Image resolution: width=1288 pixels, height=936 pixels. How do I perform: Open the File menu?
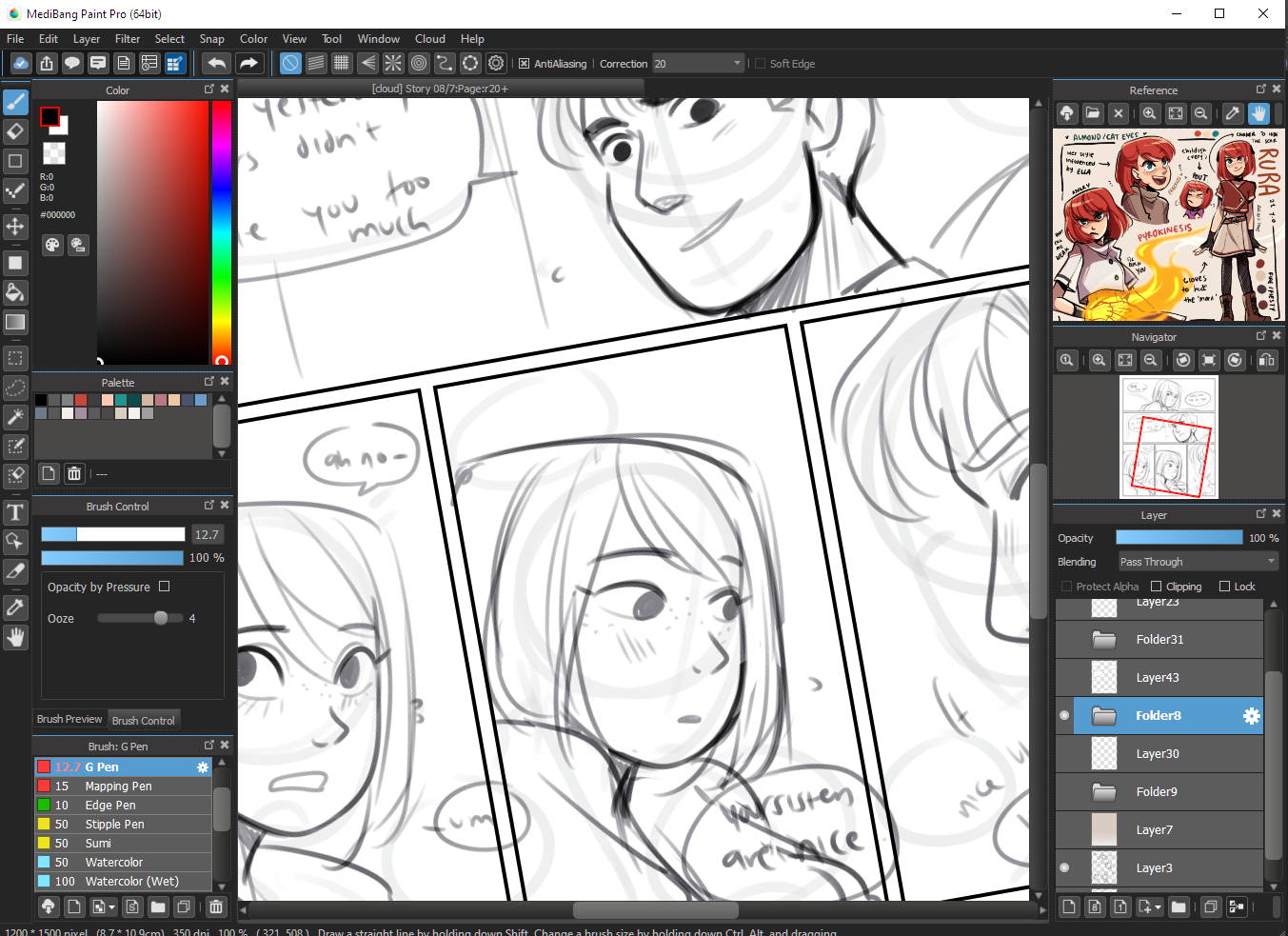click(x=15, y=39)
